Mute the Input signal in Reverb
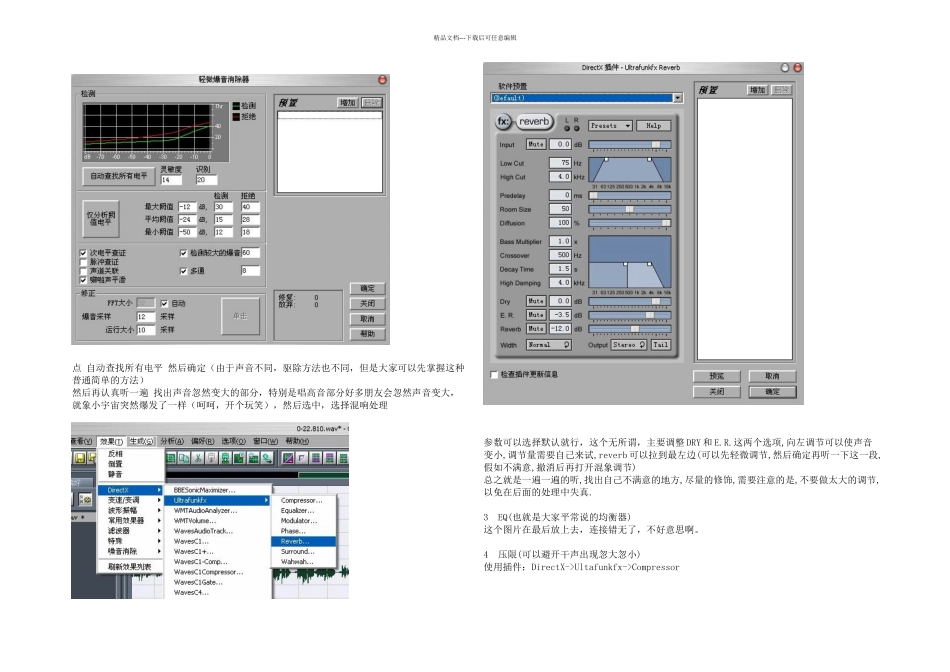 pyautogui.click(x=536, y=144)
